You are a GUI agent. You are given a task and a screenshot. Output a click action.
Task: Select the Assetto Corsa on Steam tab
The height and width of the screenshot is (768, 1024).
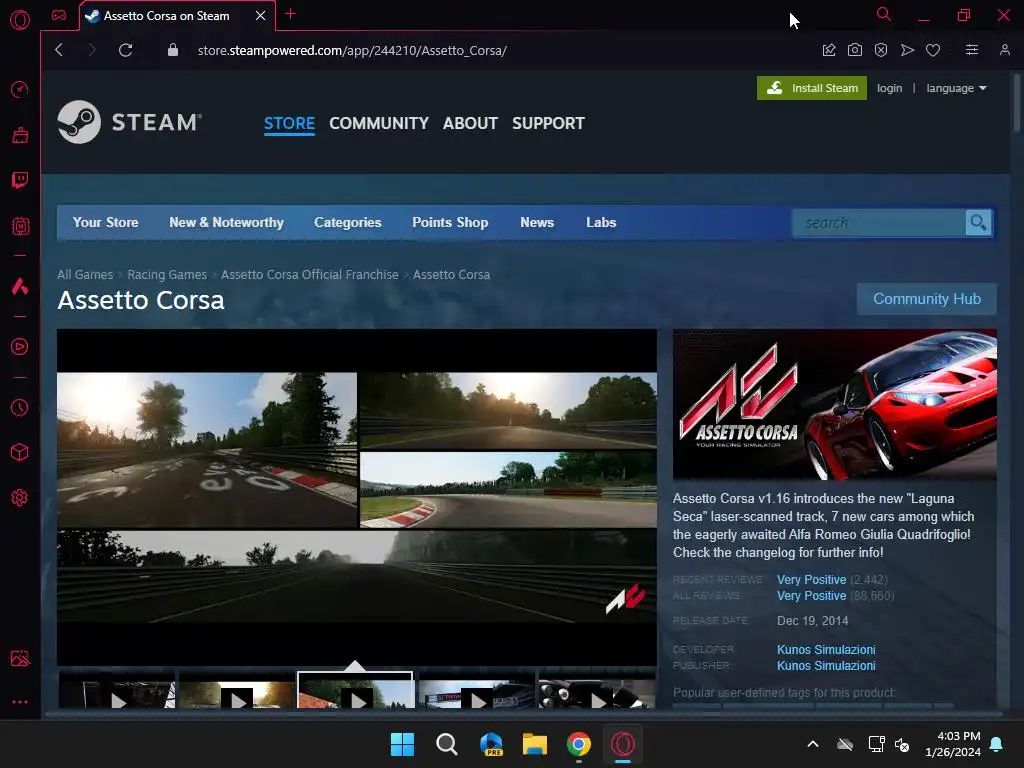click(167, 16)
